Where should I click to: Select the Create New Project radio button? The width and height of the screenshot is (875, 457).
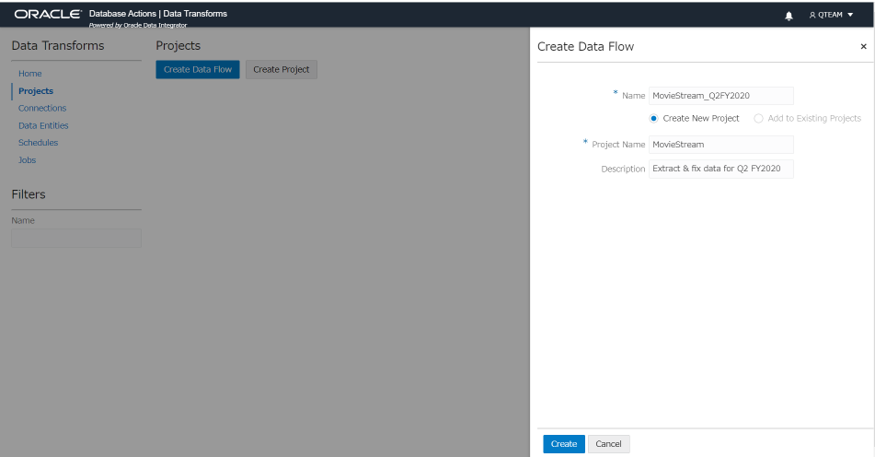pos(654,118)
